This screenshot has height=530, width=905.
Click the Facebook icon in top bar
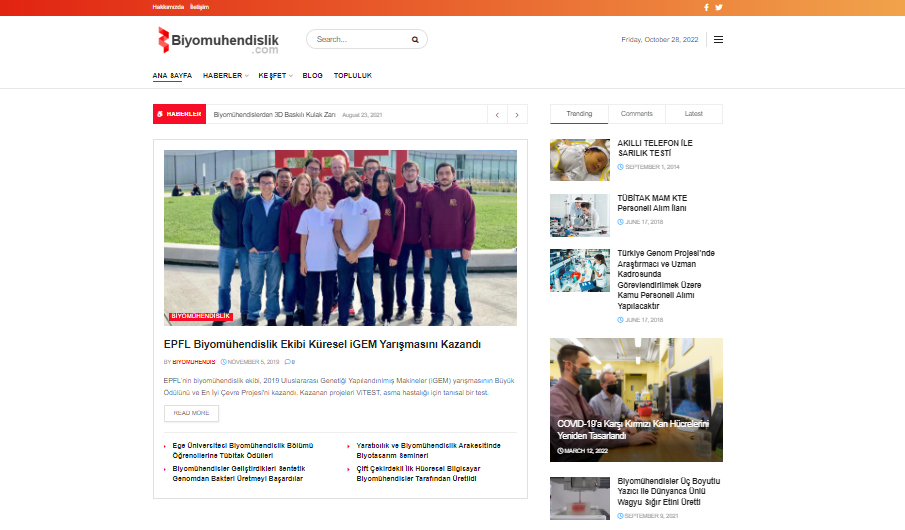(706, 7)
